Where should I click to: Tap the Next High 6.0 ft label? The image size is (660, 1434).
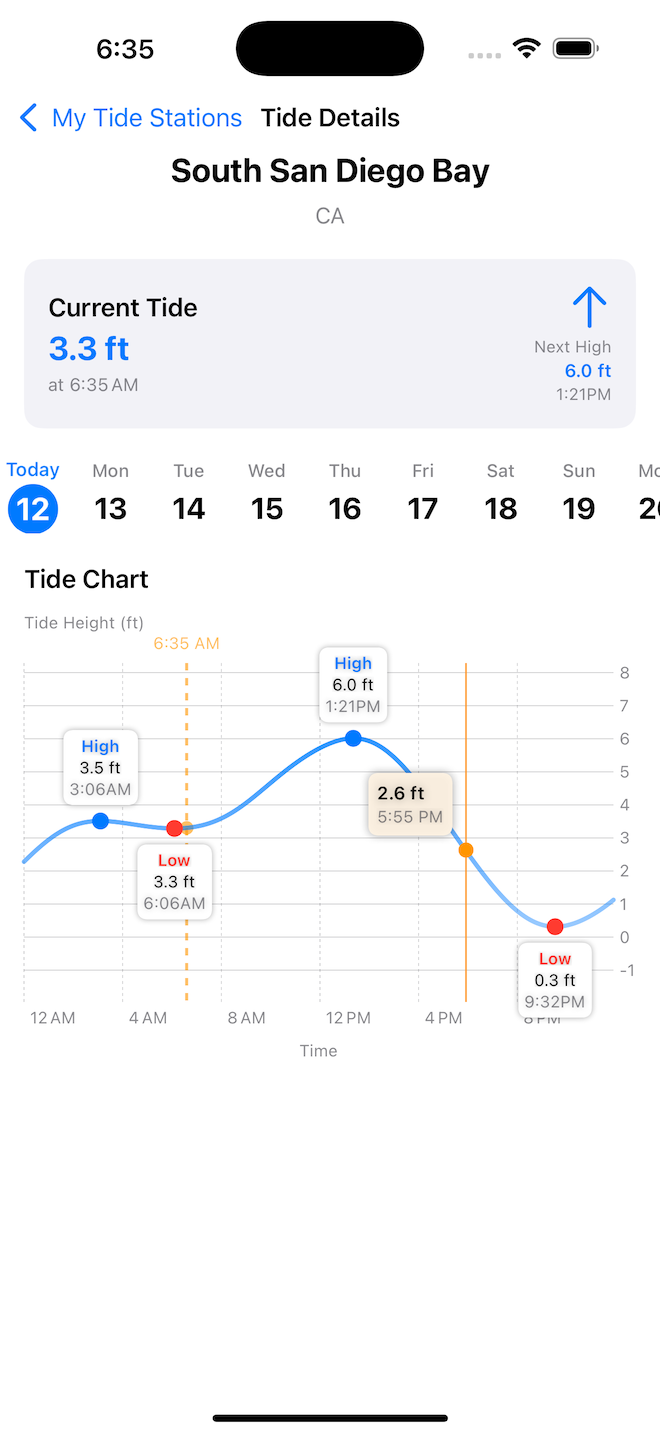tap(587, 371)
